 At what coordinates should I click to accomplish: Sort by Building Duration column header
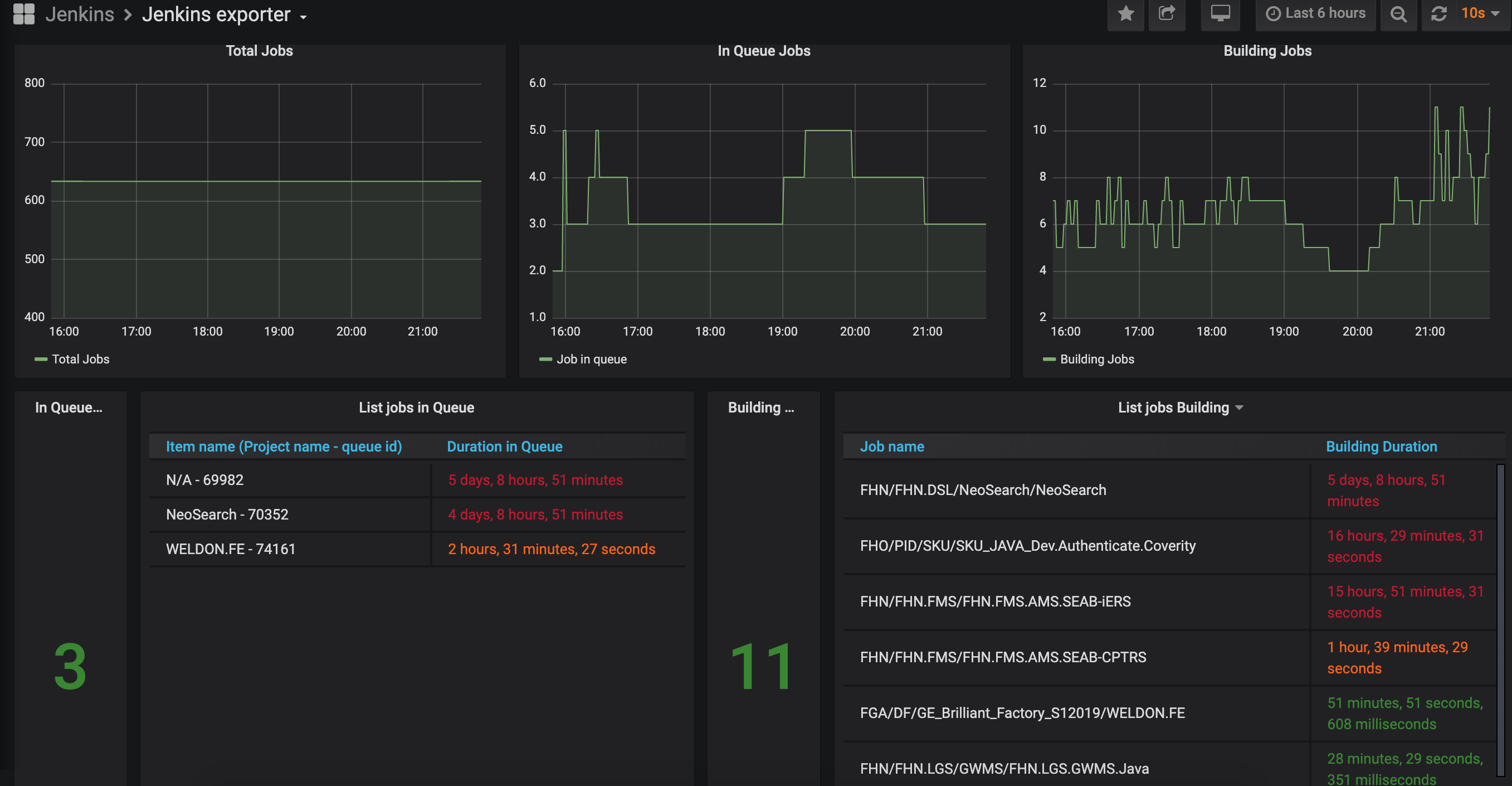pos(1381,447)
